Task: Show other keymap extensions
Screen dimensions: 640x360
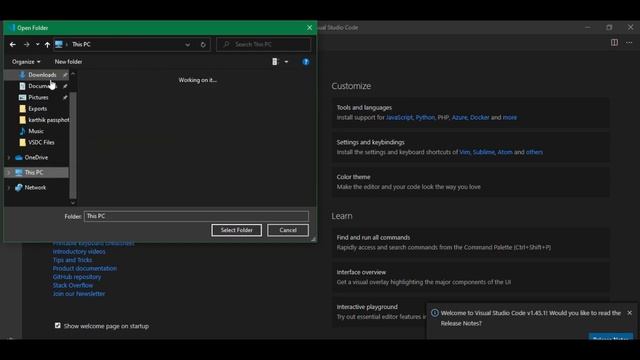Action: click(x=534, y=152)
